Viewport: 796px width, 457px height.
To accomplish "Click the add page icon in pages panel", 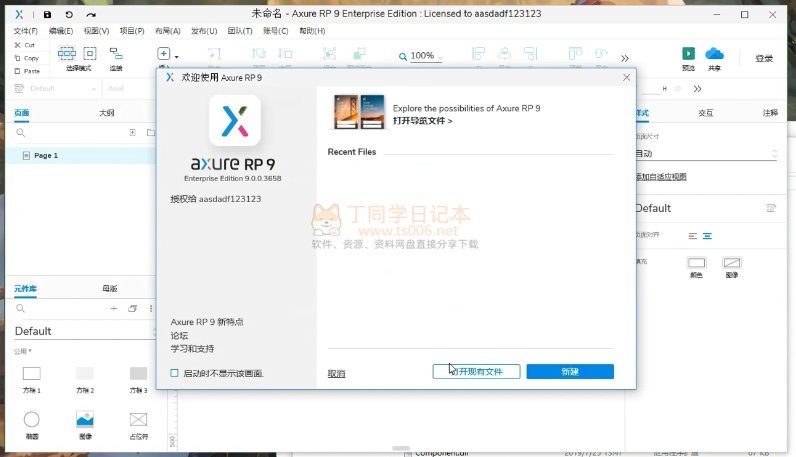I will coord(132,133).
